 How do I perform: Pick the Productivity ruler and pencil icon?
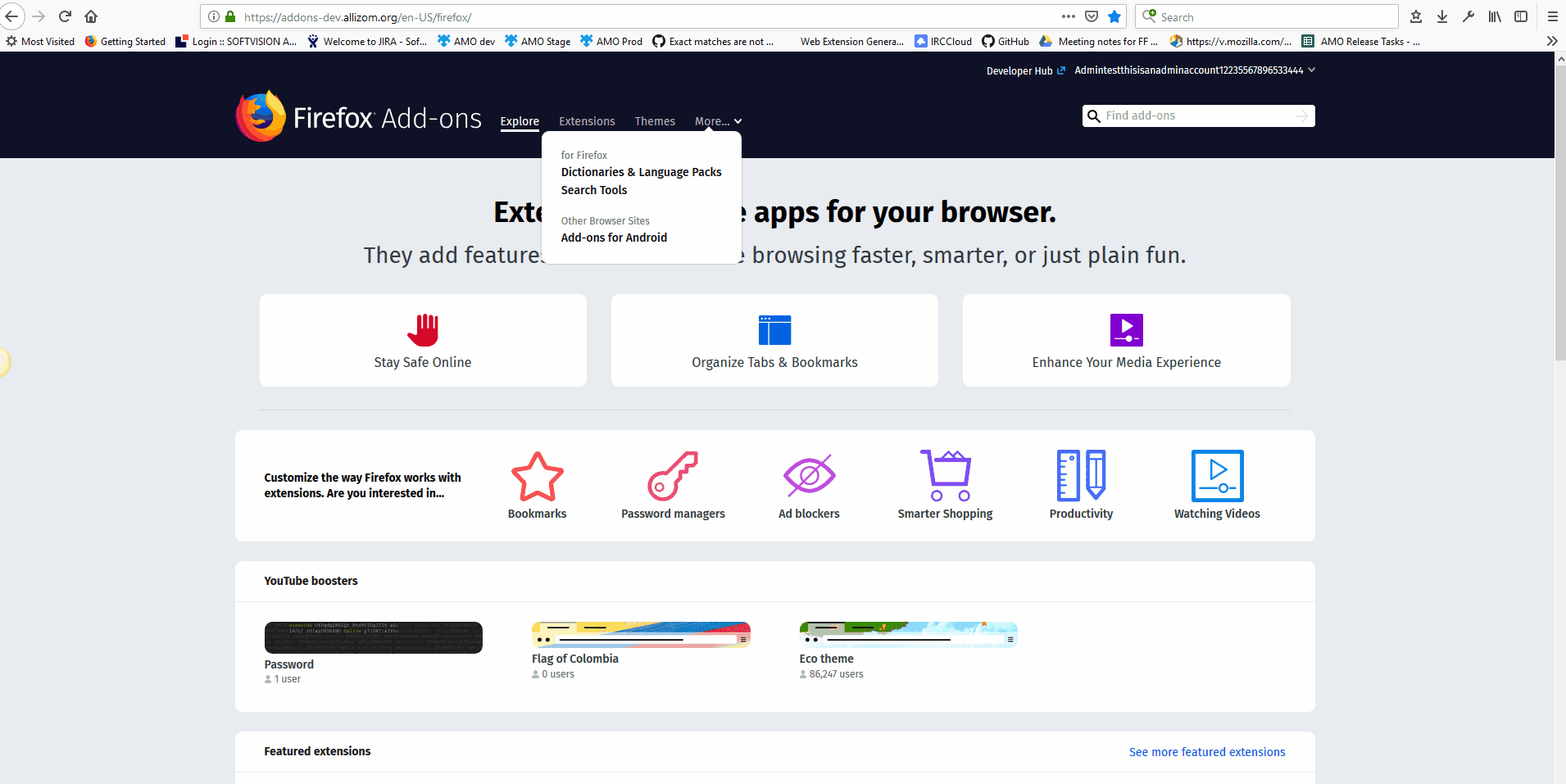click(x=1082, y=475)
